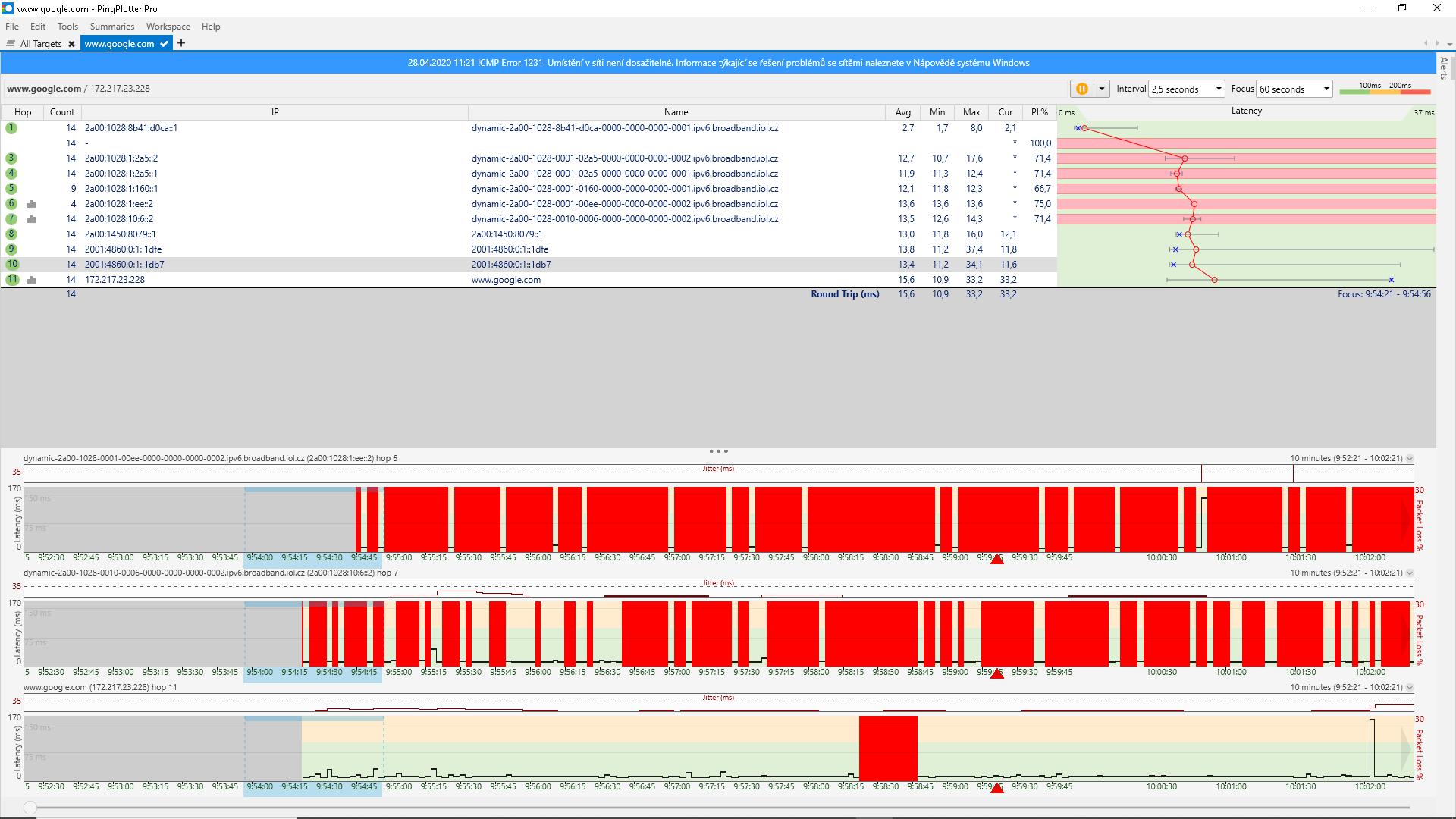The image size is (1456, 819).
Task: Switch to the www.google.com tab
Action: (x=120, y=44)
